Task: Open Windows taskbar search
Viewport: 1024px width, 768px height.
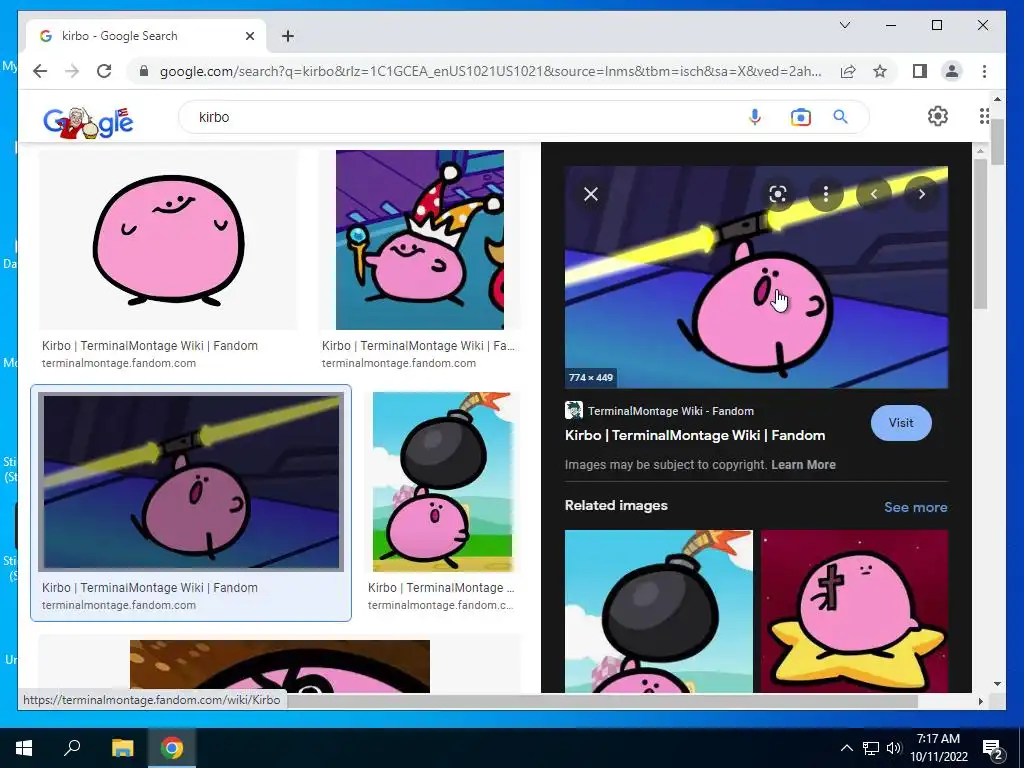Action: pos(72,748)
